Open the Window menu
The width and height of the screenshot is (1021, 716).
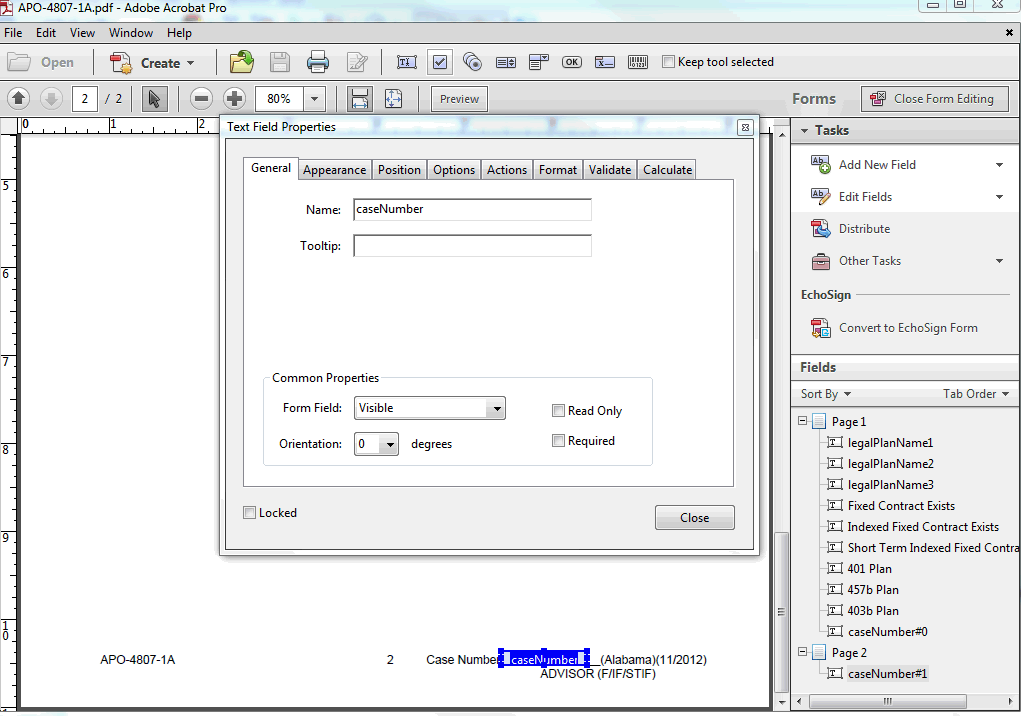coord(131,33)
